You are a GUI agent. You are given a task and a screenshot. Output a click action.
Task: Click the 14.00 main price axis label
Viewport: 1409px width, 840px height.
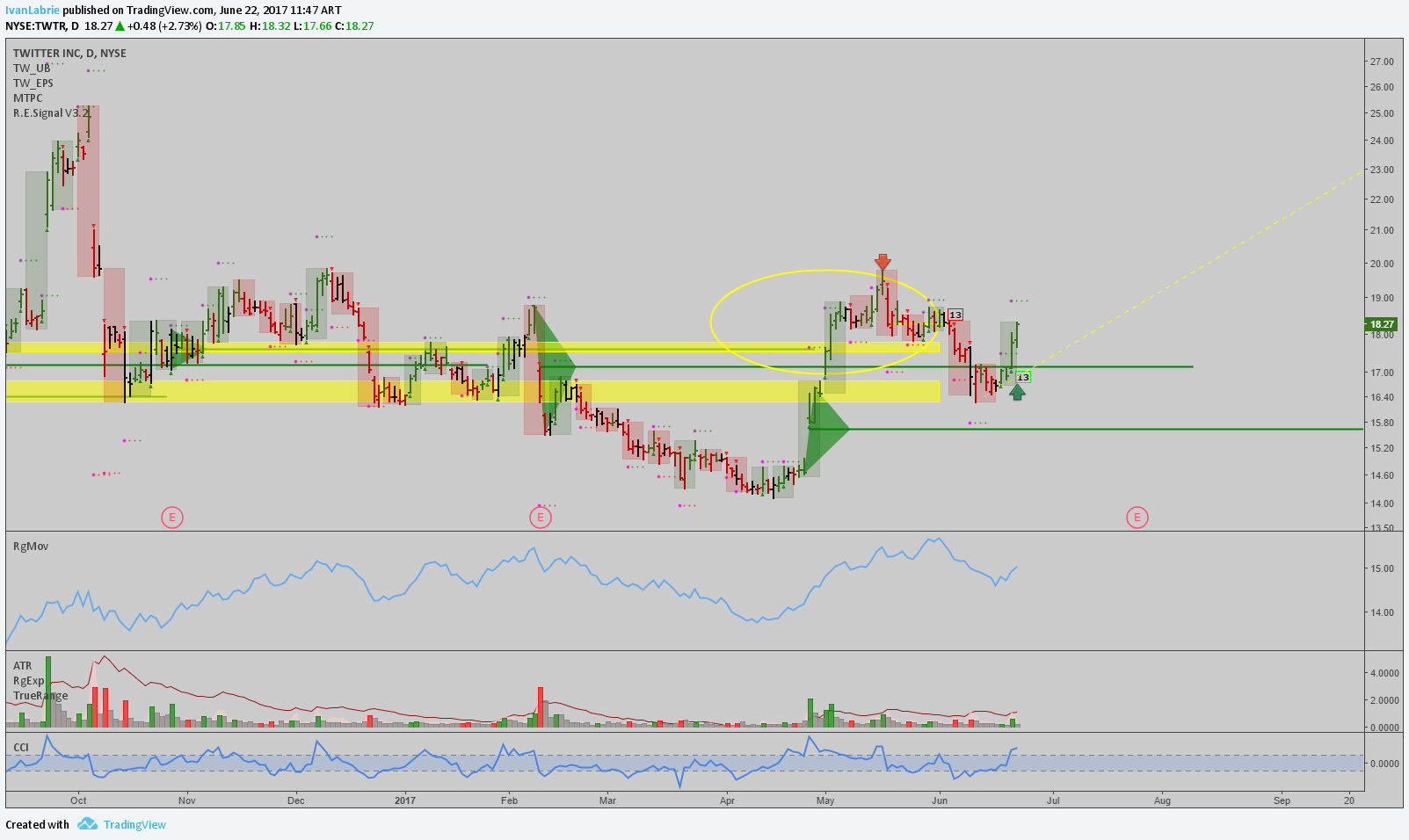[1382, 504]
